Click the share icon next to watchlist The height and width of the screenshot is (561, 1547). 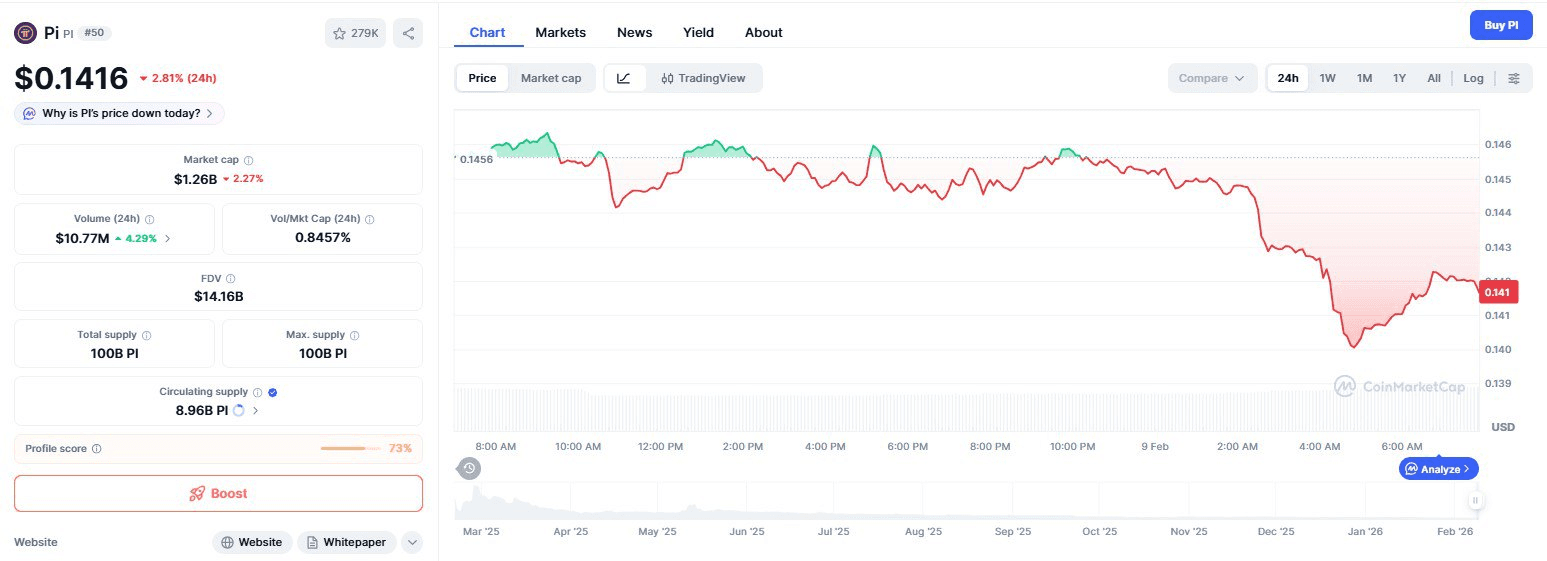[x=408, y=33]
